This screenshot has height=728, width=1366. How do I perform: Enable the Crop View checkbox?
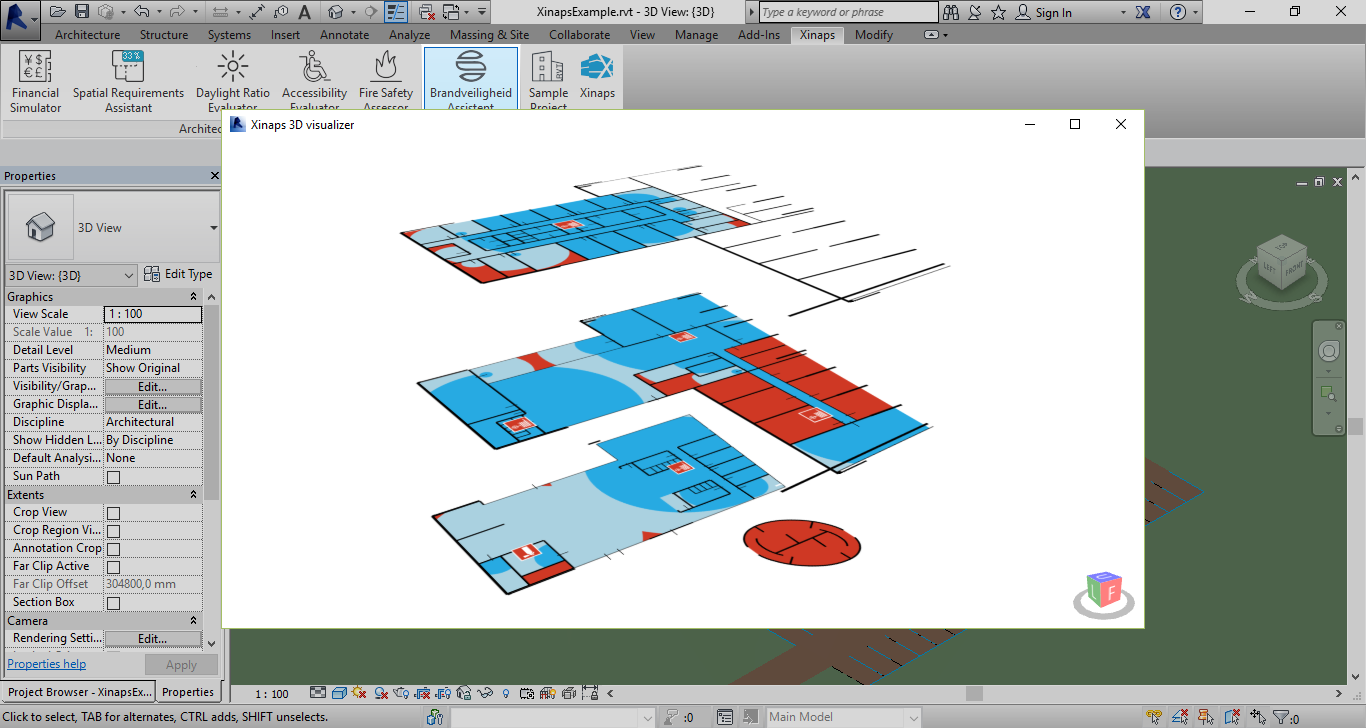[x=113, y=513]
